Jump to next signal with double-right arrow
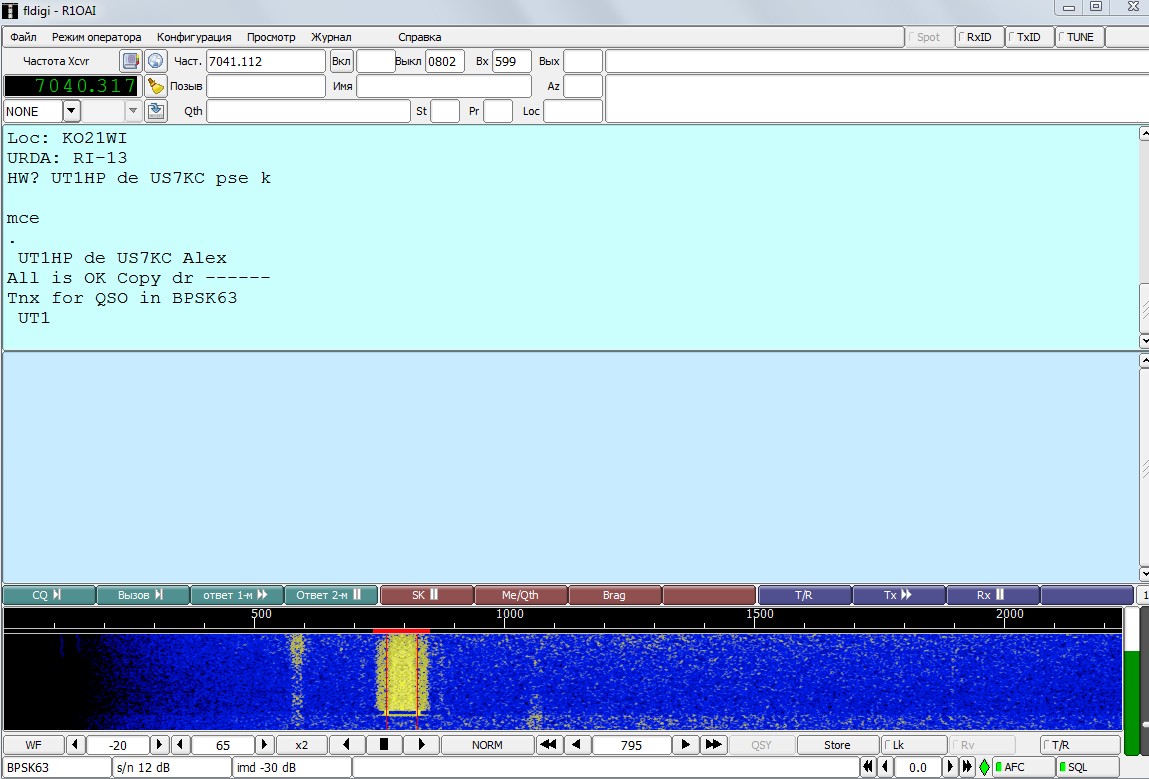The image size is (1149, 779). (712, 745)
